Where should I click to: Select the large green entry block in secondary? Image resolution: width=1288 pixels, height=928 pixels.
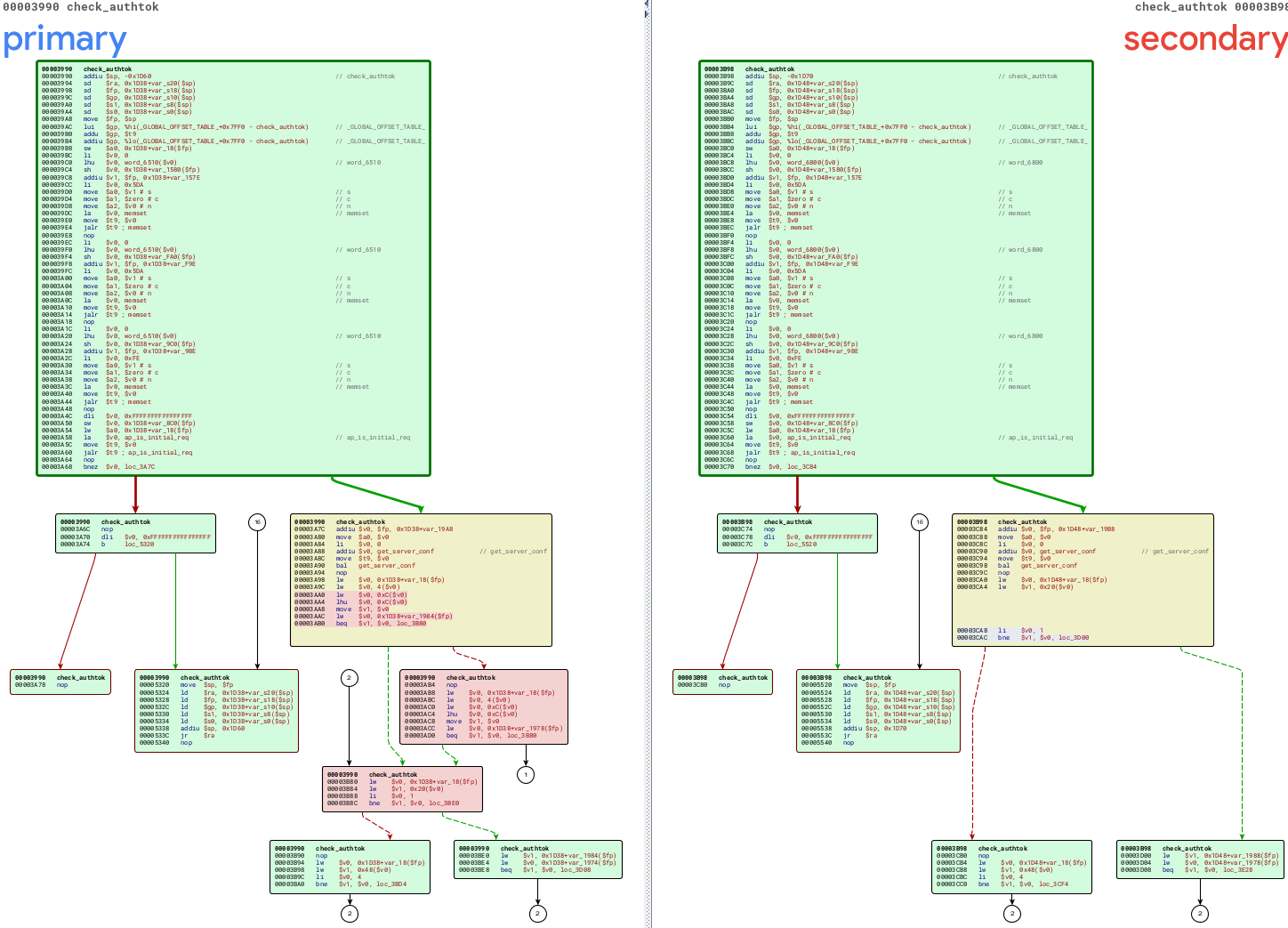pos(896,268)
